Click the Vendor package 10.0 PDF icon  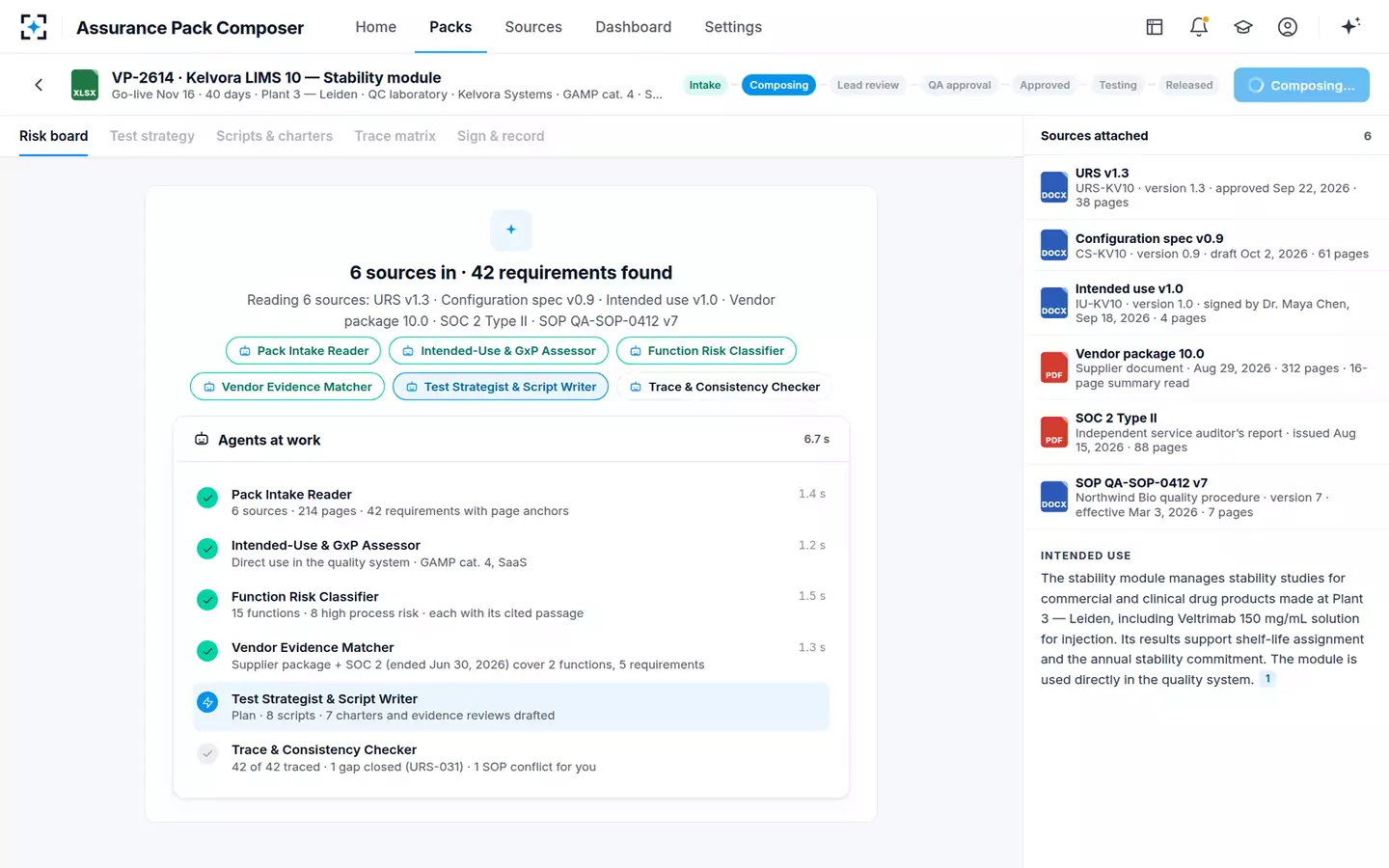point(1054,367)
